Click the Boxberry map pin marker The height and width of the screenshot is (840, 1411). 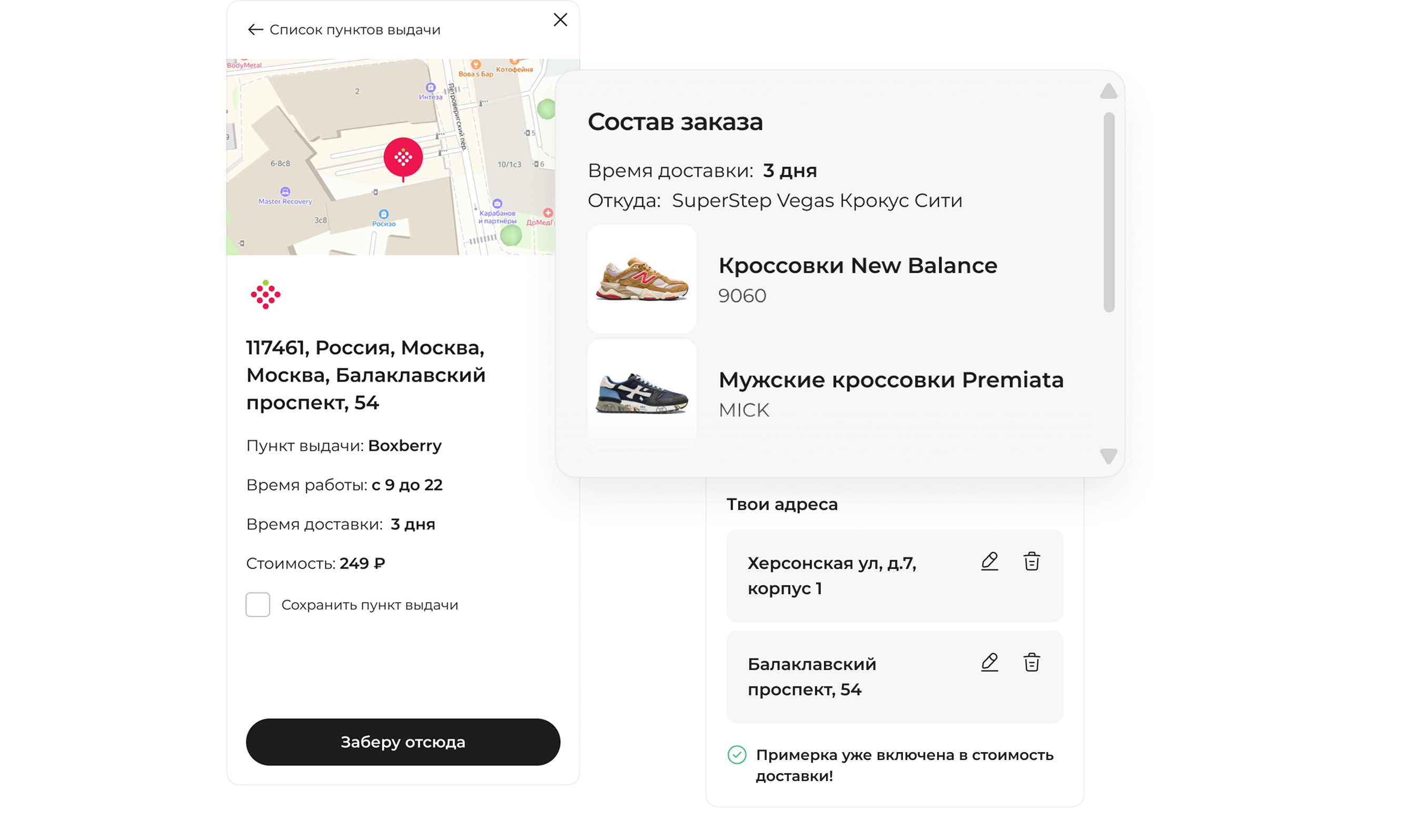tap(403, 157)
